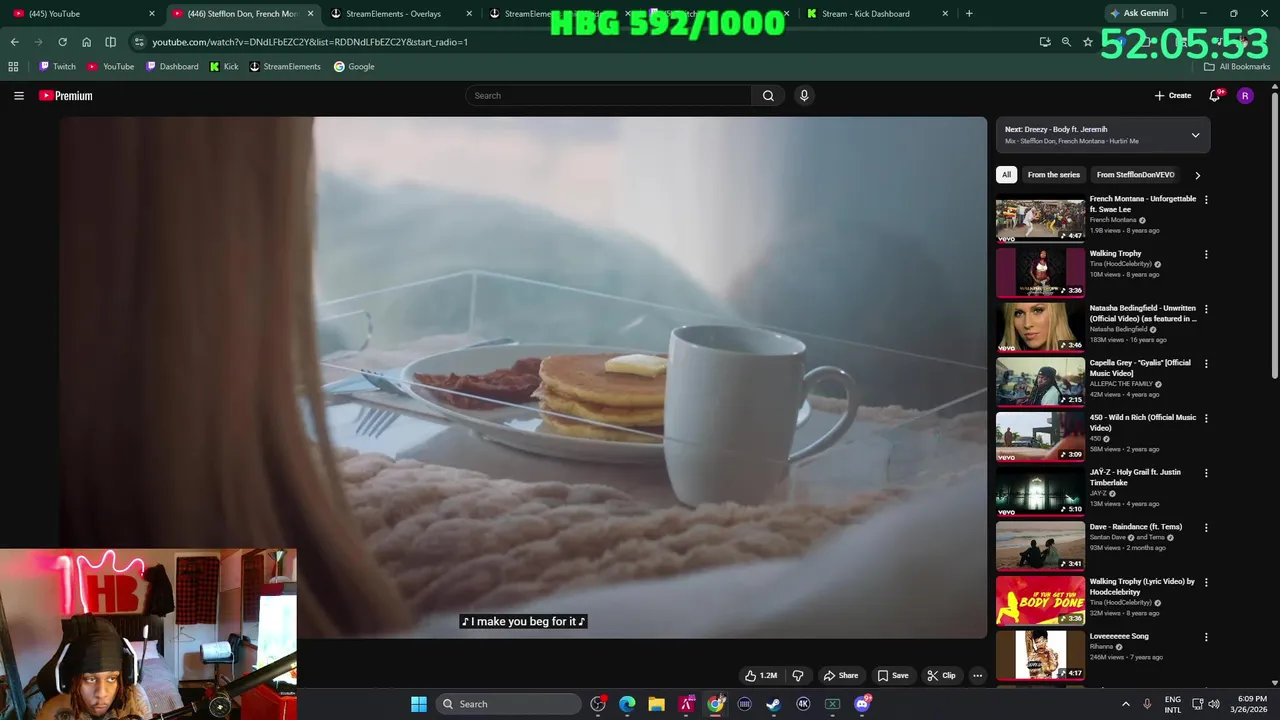Open options for JAY-Z - Holy Grail

pyautogui.click(x=1206, y=473)
